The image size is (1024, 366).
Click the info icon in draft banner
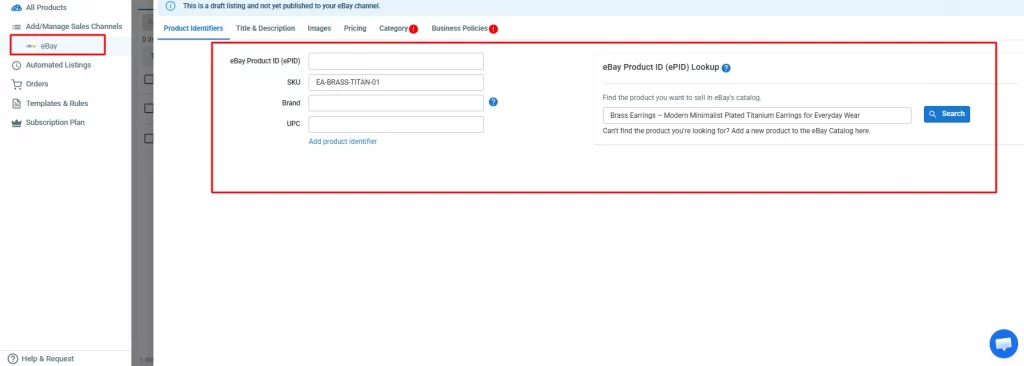[170, 6]
